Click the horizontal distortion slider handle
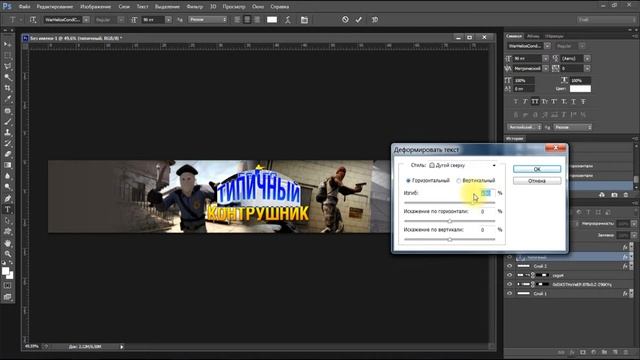 [449, 221]
